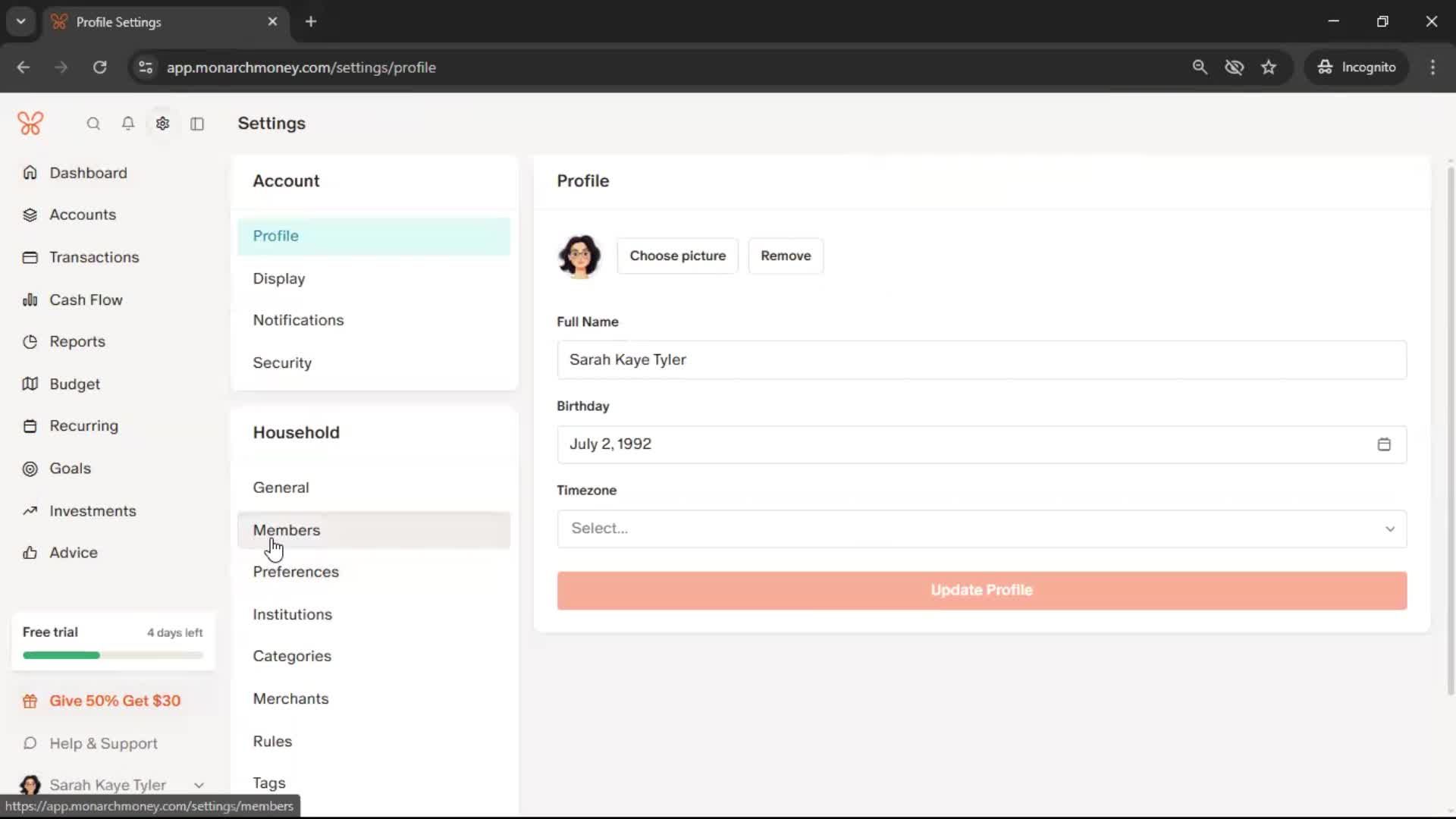This screenshot has height=819, width=1456.
Task: Click the profile avatar thumbnail
Action: (x=580, y=256)
